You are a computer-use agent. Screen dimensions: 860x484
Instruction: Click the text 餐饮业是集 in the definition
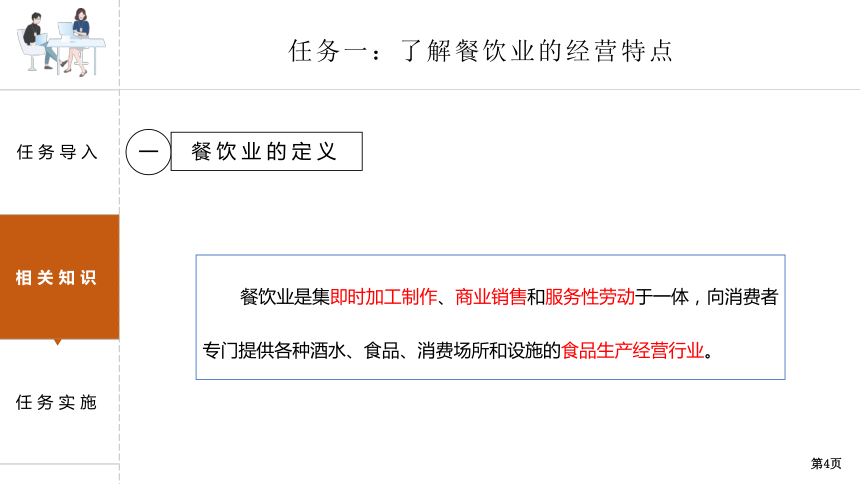point(285,297)
